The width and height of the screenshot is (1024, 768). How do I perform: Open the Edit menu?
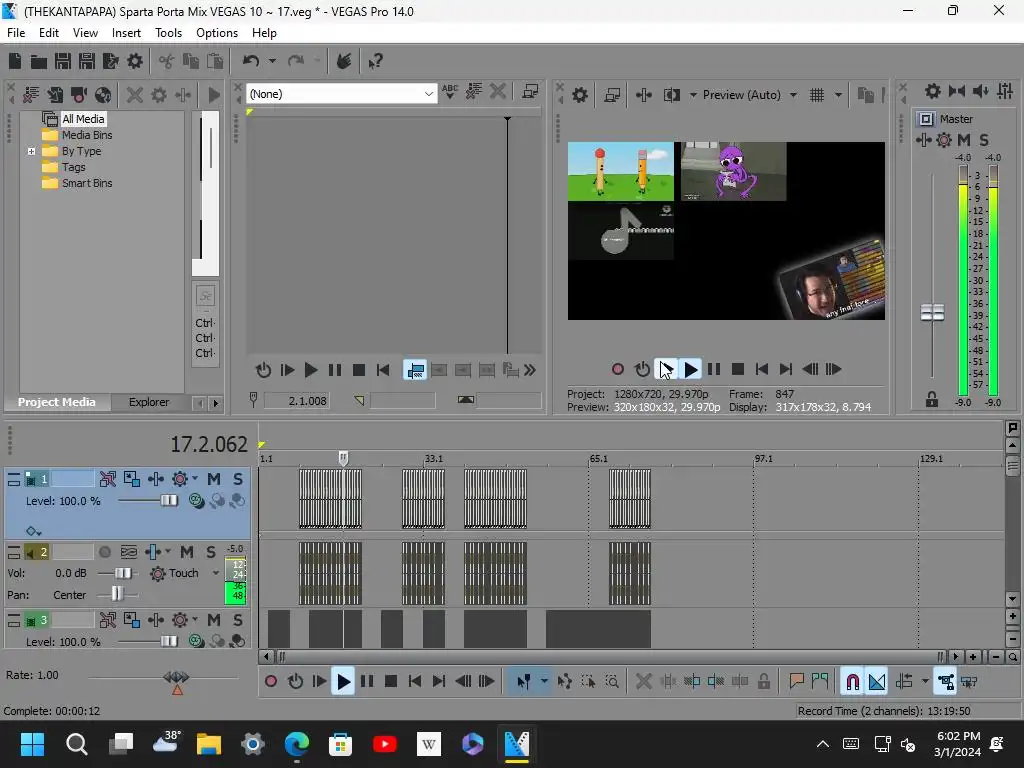tap(48, 33)
